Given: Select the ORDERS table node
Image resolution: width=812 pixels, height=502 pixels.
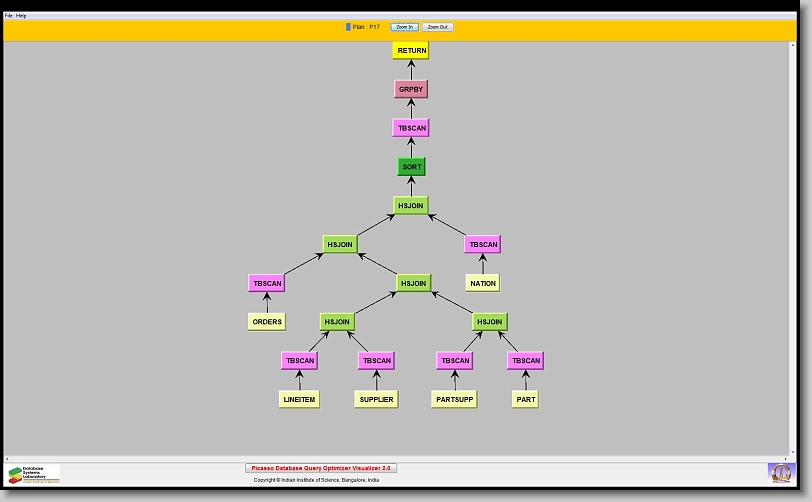Looking at the screenshot, I should pyautogui.click(x=267, y=322).
